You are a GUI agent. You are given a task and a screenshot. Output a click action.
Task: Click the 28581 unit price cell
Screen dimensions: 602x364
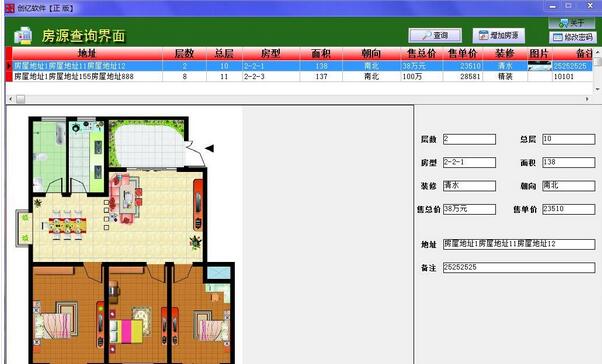point(463,76)
